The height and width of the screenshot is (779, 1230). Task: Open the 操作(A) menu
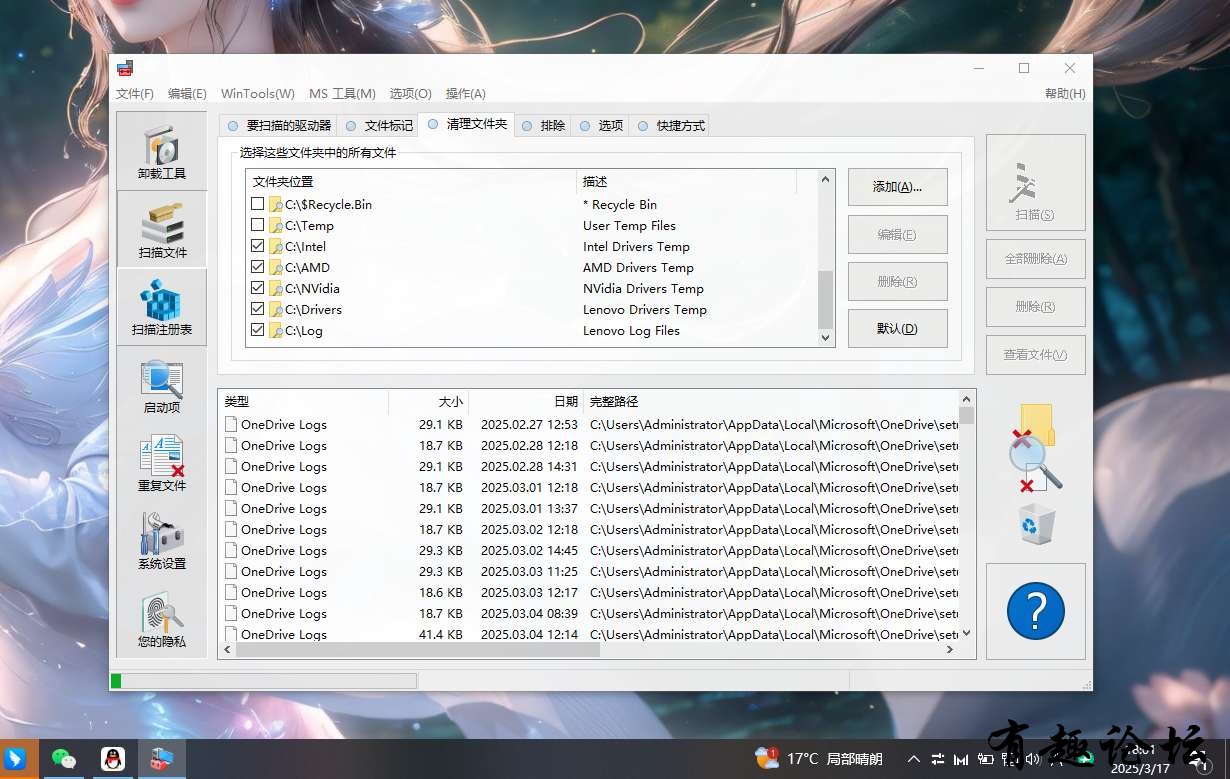tap(465, 93)
